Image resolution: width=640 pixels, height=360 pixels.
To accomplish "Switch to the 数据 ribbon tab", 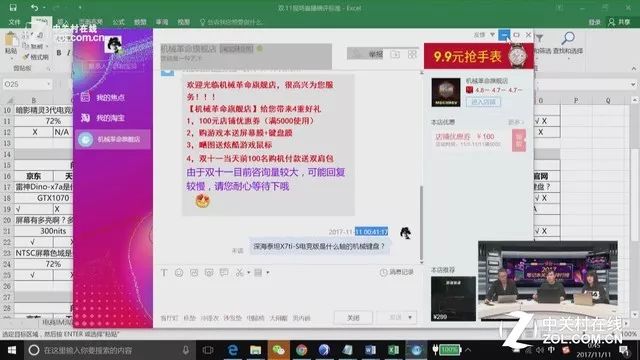I will pos(140,22).
